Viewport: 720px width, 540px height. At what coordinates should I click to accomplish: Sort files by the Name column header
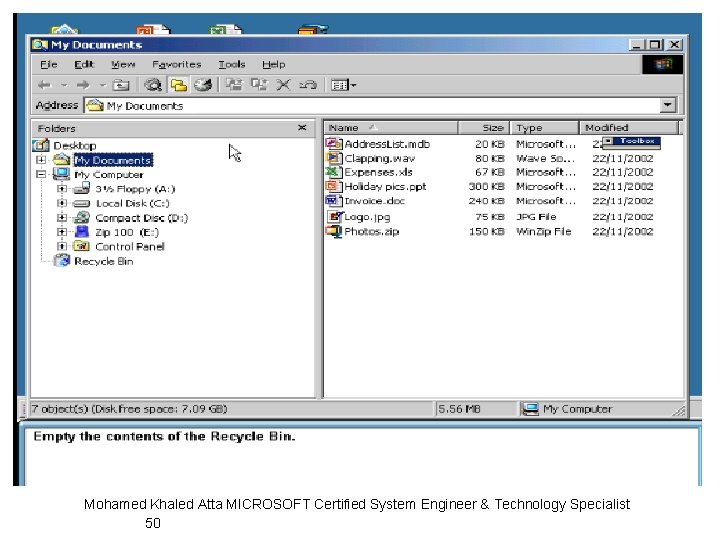coord(391,128)
